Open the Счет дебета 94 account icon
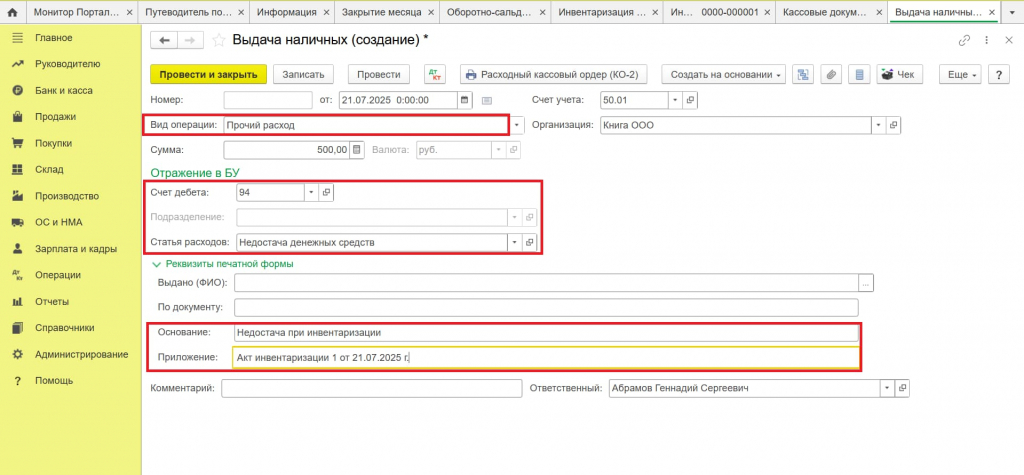The image size is (1024, 475). tap(327, 192)
